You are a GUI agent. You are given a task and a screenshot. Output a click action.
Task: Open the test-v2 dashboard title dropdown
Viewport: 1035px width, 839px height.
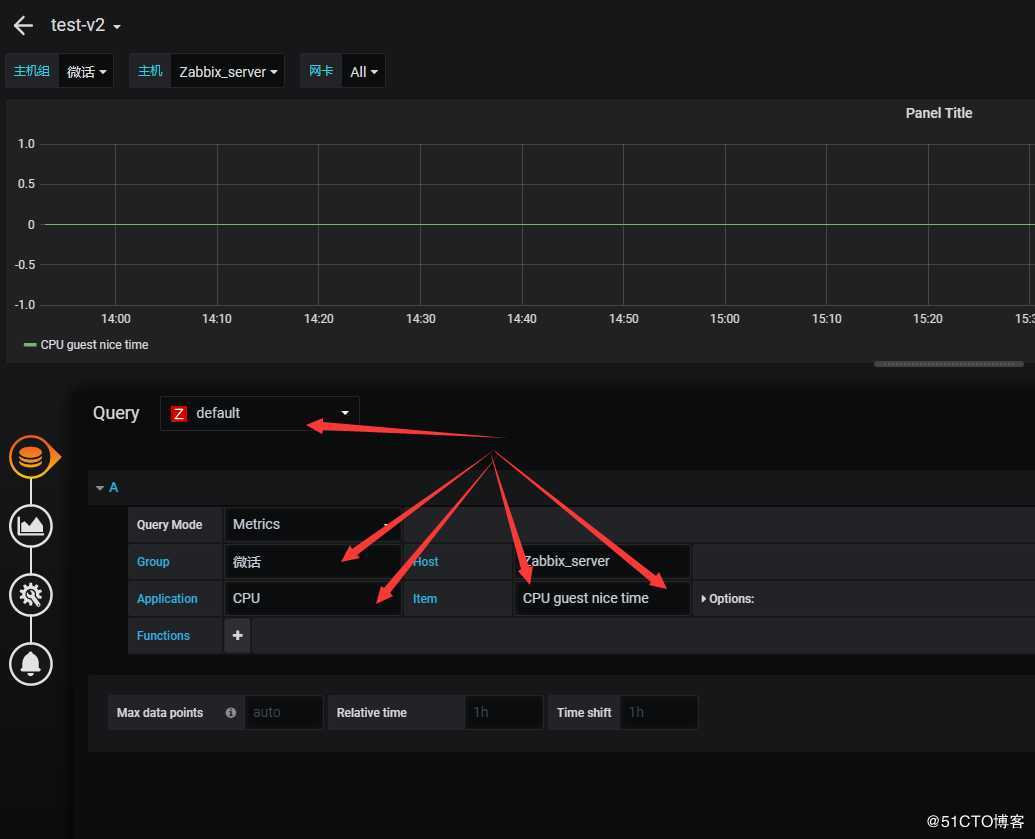(x=85, y=26)
